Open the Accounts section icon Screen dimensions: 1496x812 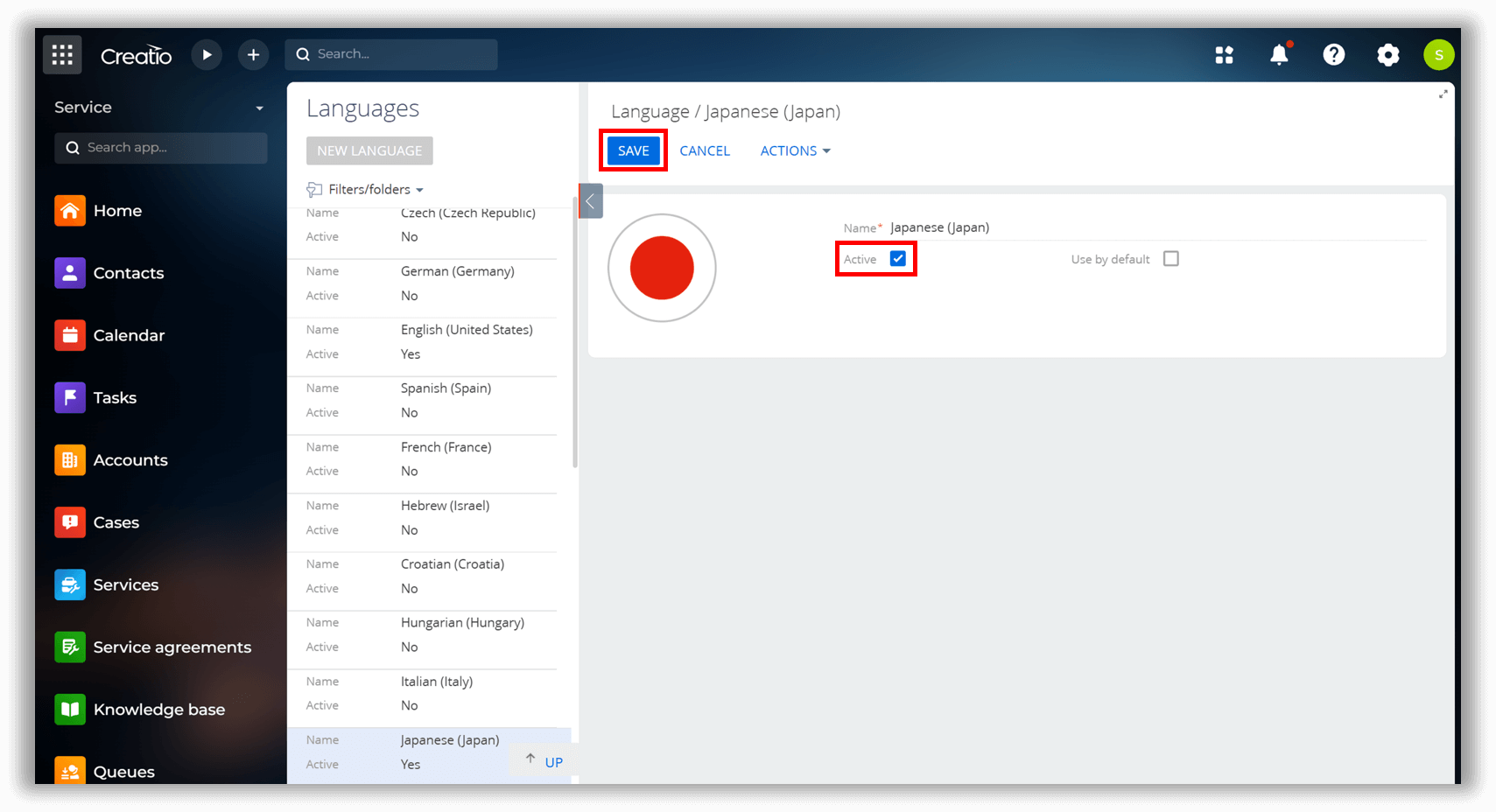(x=70, y=459)
